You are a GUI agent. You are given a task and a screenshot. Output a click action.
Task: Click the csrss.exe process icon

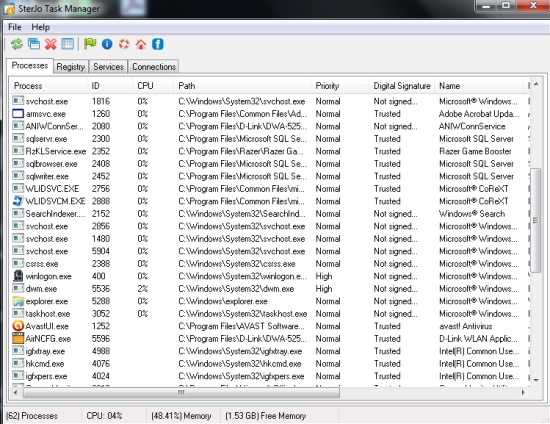click(x=18, y=263)
